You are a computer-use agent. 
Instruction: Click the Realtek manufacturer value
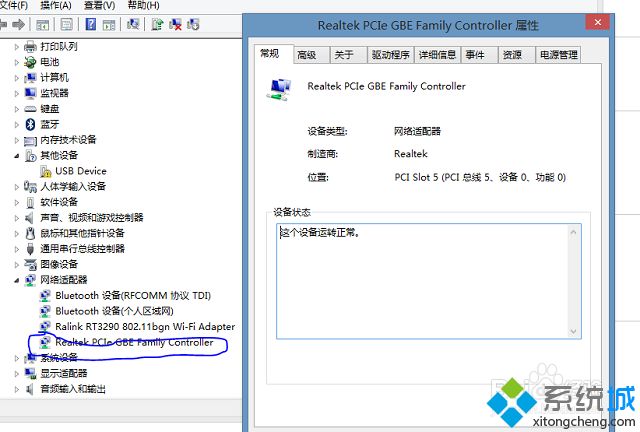(411, 154)
